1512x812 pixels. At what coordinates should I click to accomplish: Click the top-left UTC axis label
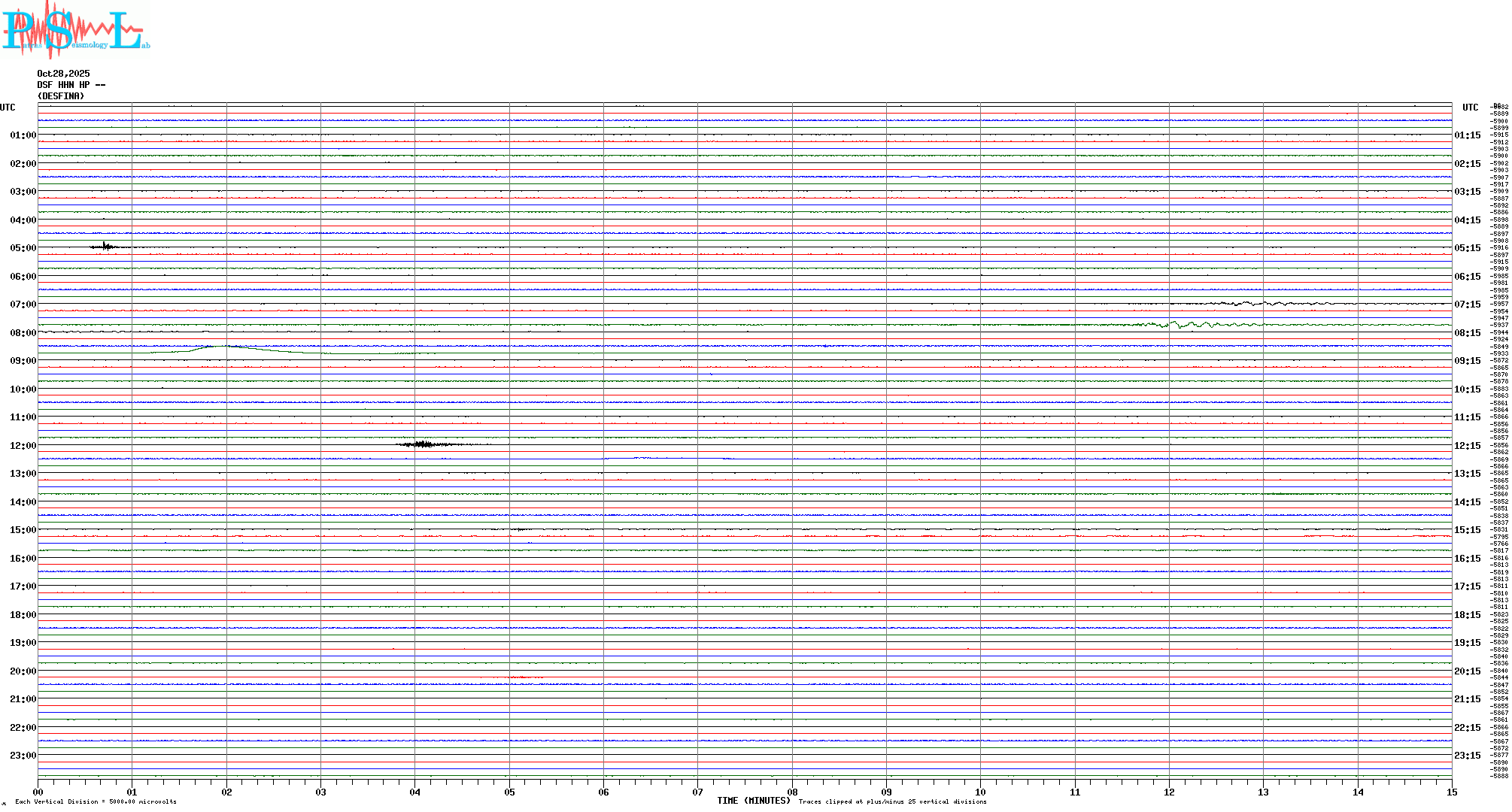pos(8,108)
